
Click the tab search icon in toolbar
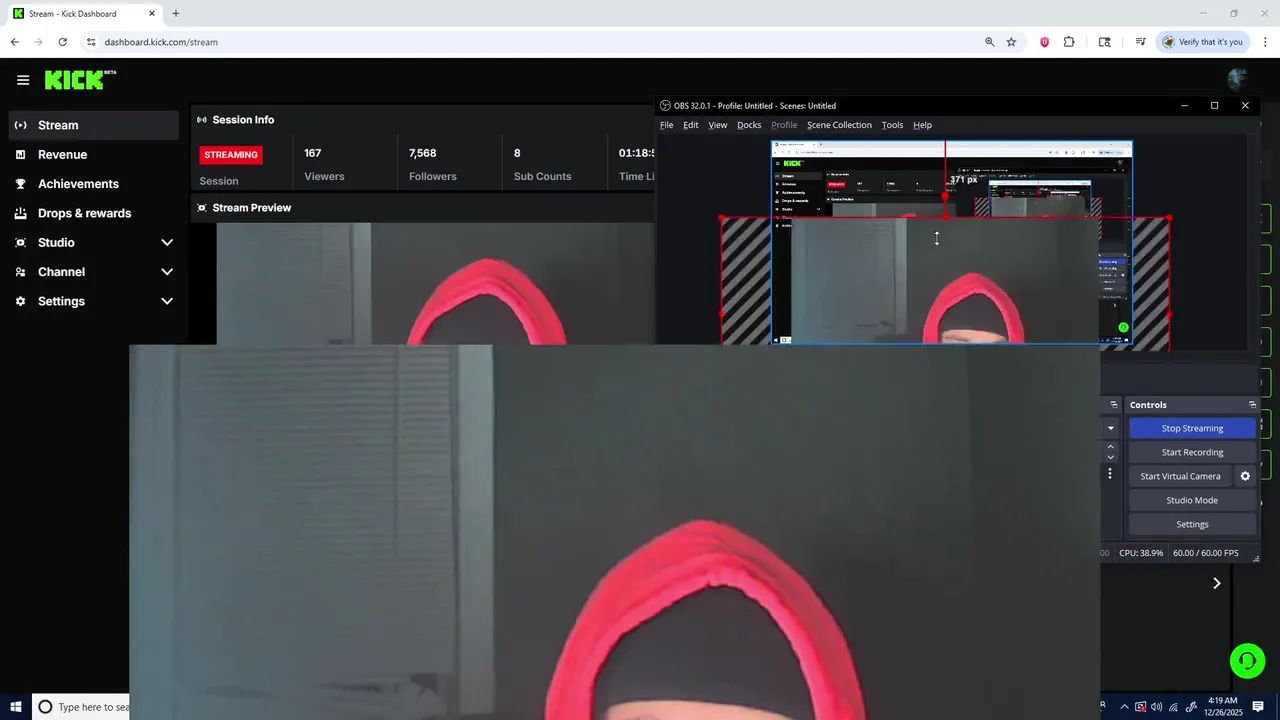[x=1104, y=42]
